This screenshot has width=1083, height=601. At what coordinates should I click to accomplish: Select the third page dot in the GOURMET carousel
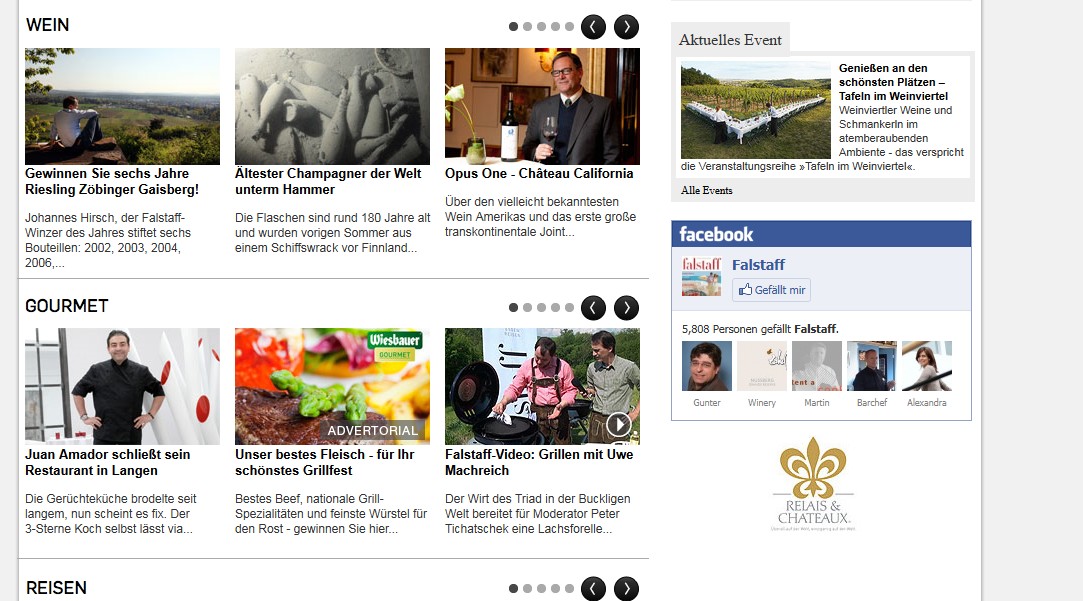point(542,307)
